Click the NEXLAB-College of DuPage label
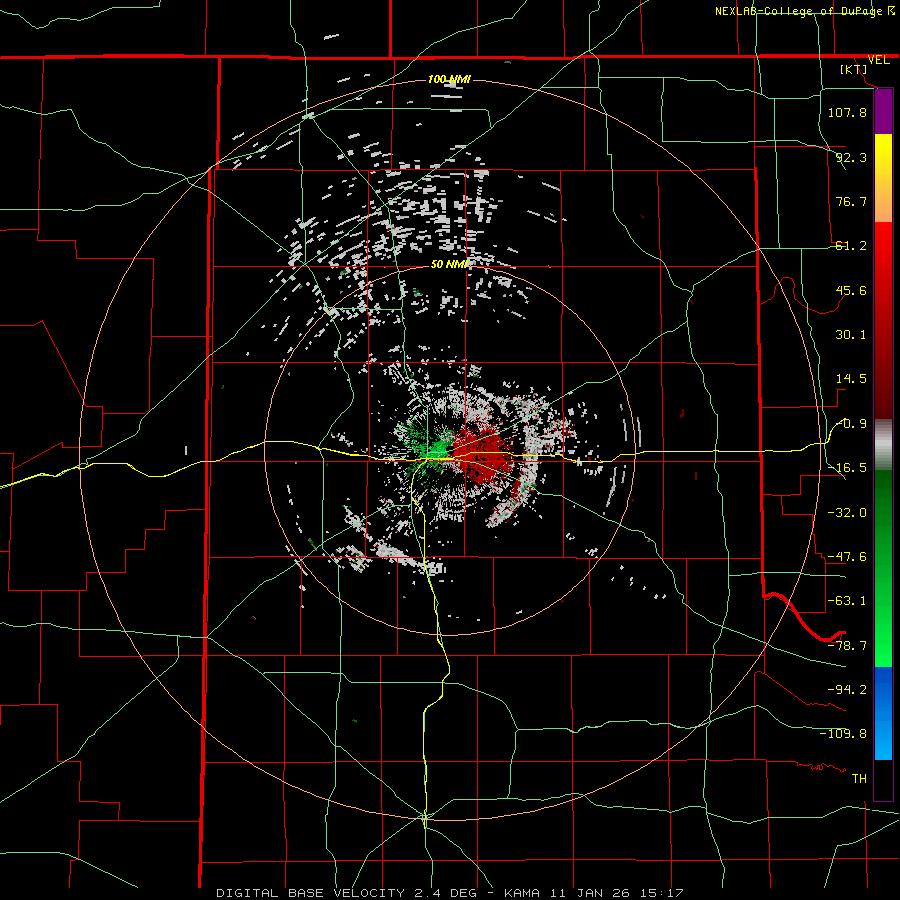Viewport: 900px width, 900px height. pyautogui.click(x=804, y=11)
